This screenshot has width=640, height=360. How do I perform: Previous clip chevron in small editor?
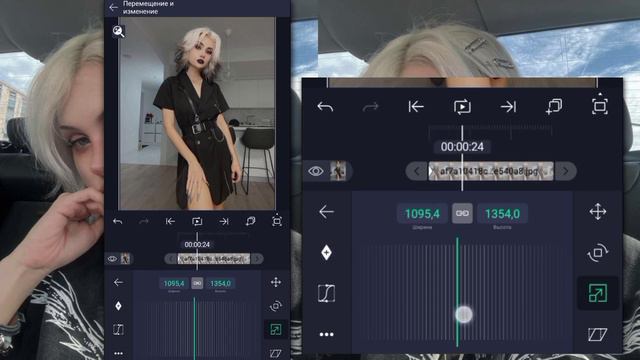pyautogui.click(x=171, y=259)
